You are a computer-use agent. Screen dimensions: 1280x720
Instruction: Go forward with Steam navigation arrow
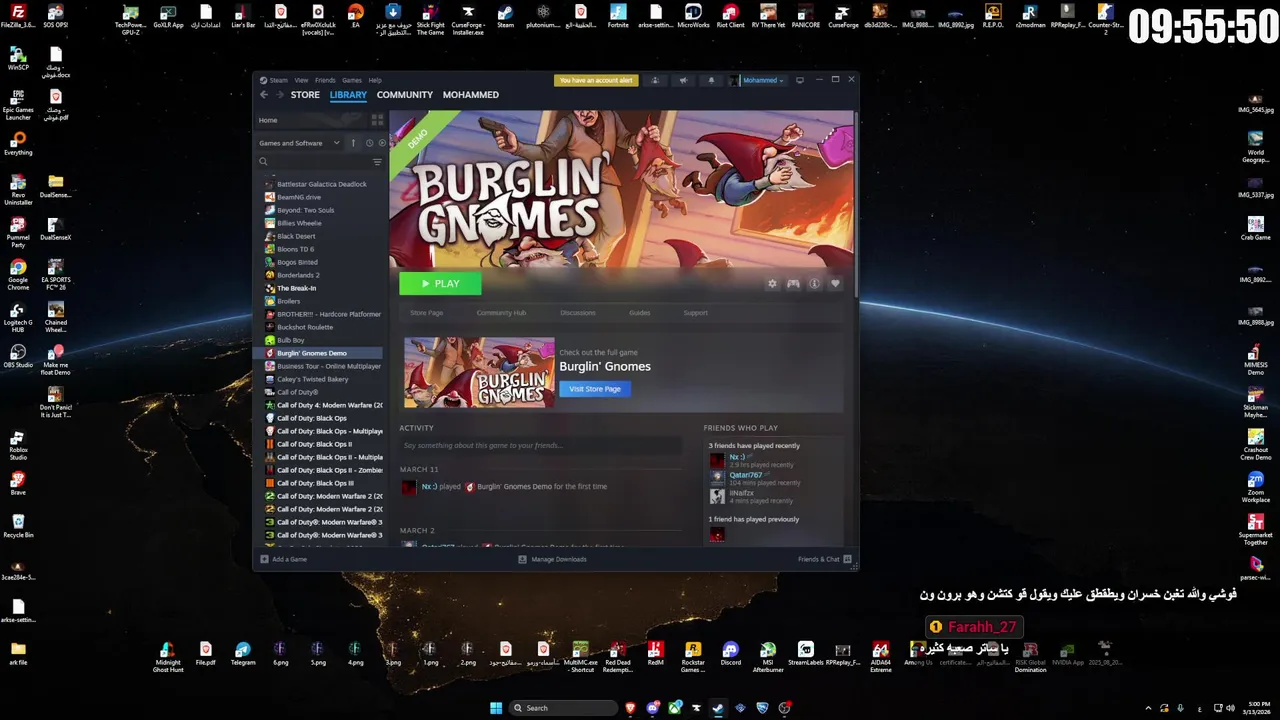tap(278, 95)
